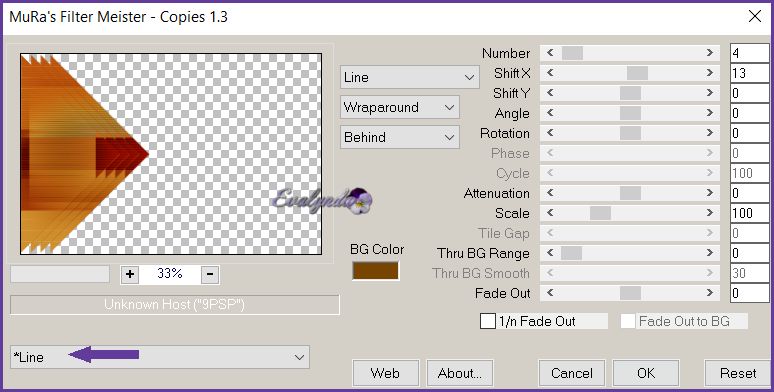Click left arrow of Rotation slider
Image resolution: width=774 pixels, height=392 pixels.
coord(550,133)
